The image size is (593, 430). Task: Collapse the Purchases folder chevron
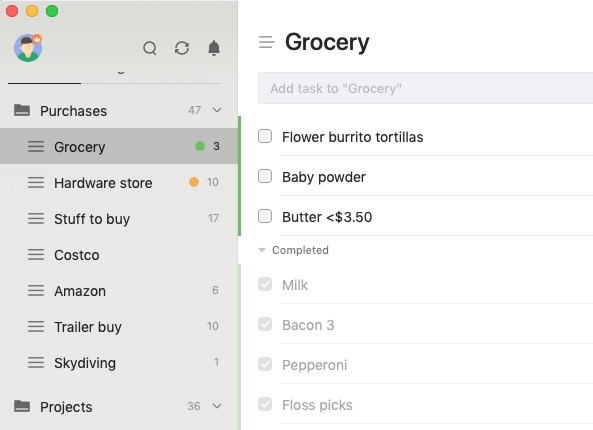coord(217,110)
